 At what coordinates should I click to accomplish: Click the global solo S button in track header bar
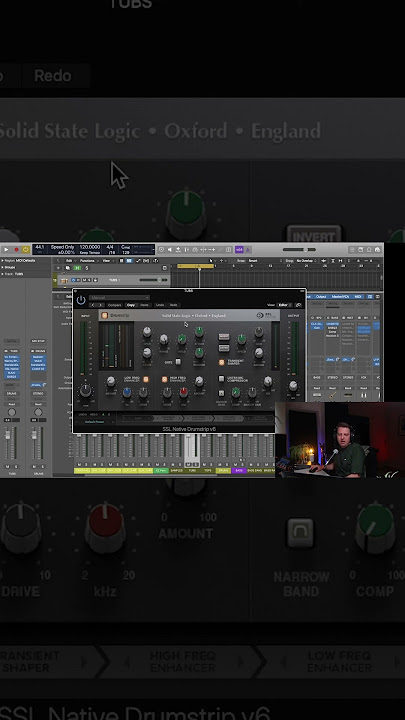87,268
